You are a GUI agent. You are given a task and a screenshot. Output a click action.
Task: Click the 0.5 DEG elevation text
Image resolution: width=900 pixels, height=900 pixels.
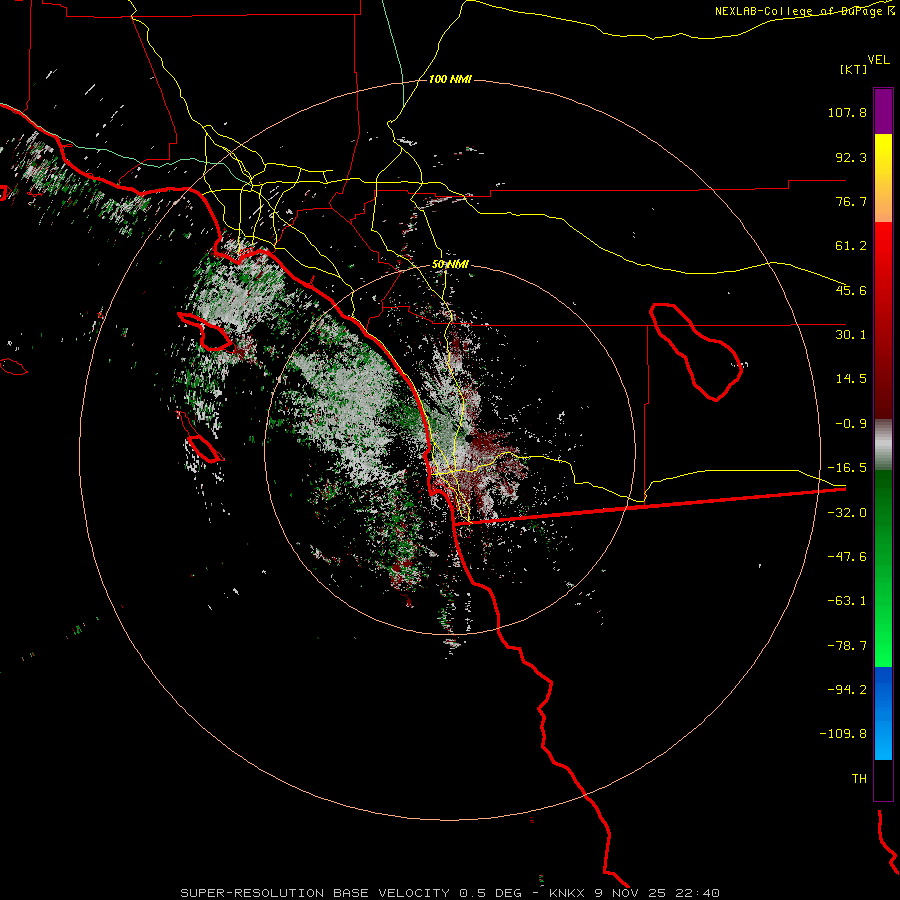pos(490,893)
